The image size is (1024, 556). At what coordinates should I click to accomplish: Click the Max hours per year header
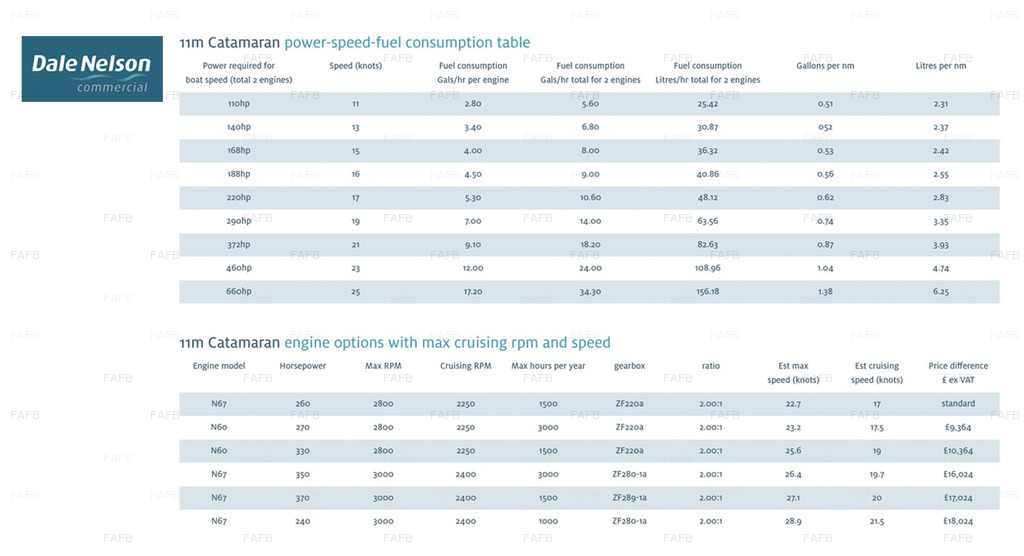(x=548, y=366)
